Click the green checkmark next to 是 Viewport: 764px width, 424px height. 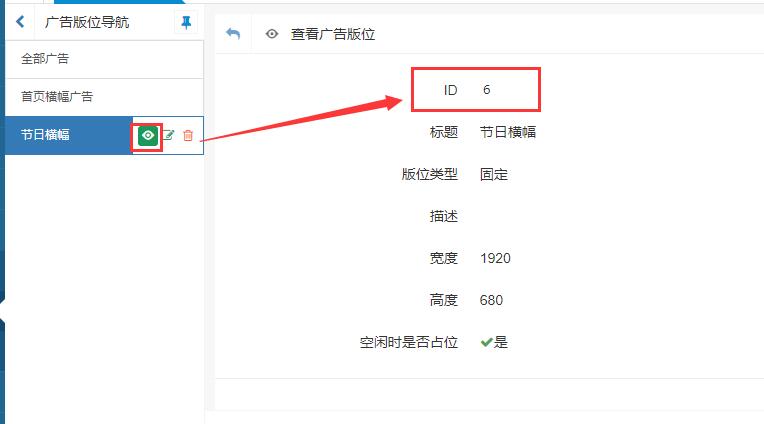486,342
